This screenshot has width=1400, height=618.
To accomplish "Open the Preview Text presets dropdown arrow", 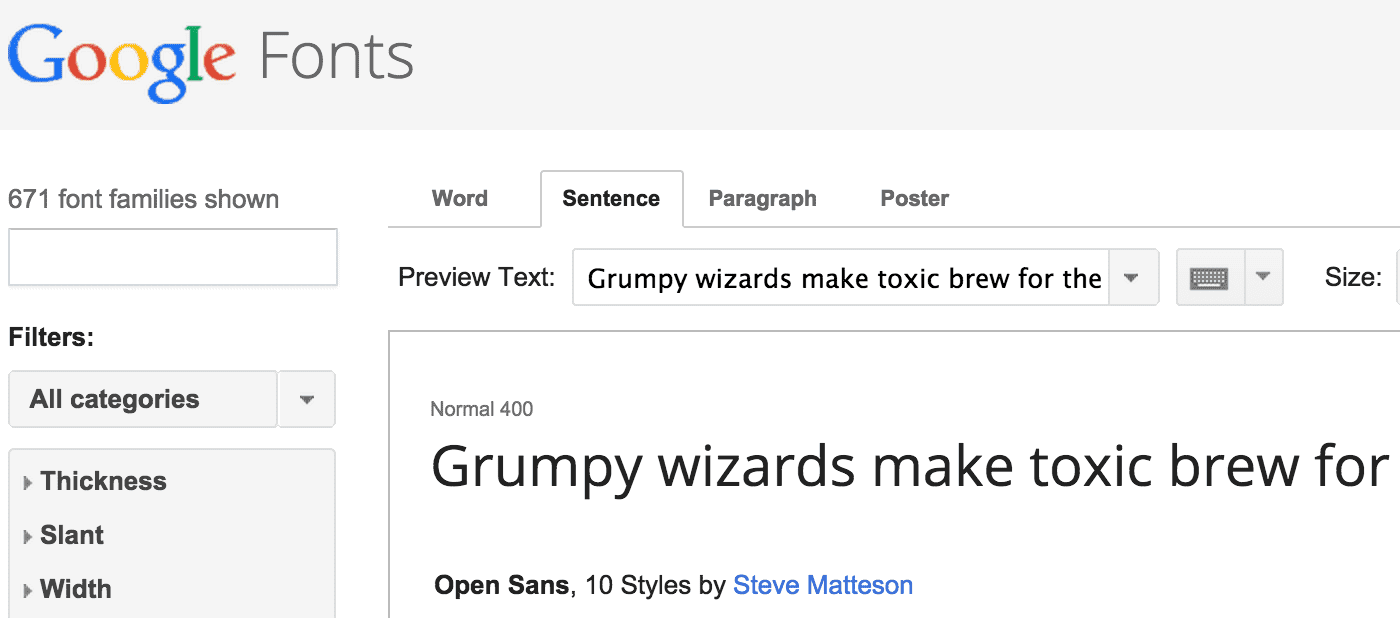I will tap(1131, 277).
